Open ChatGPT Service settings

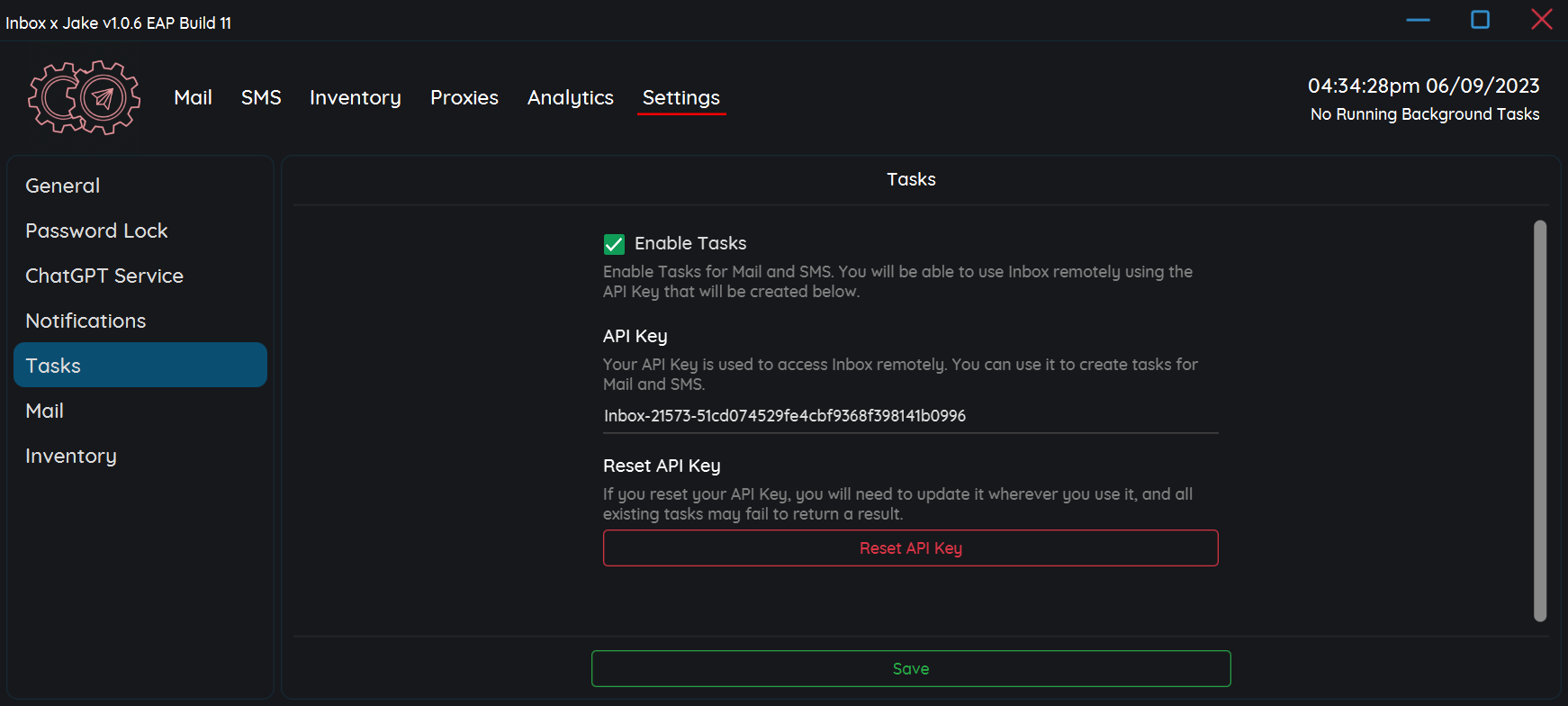click(x=104, y=276)
